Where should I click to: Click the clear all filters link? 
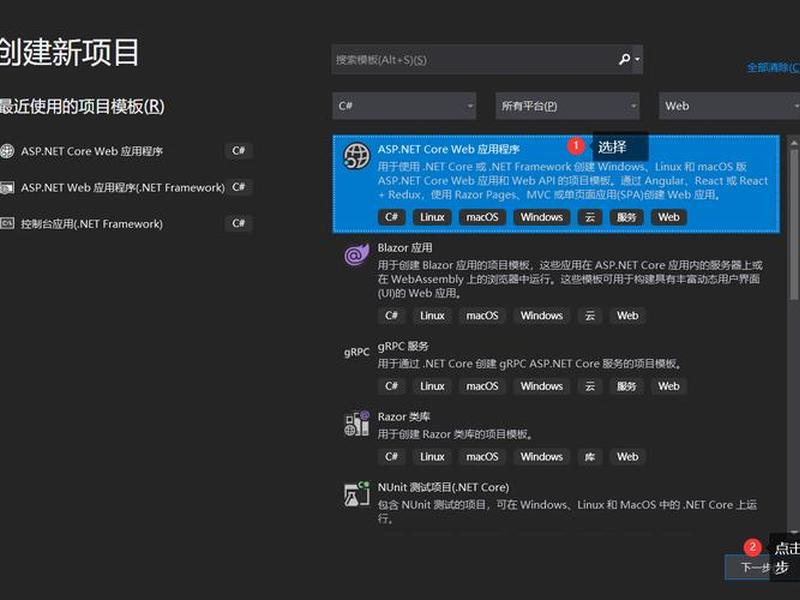[773, 67]
